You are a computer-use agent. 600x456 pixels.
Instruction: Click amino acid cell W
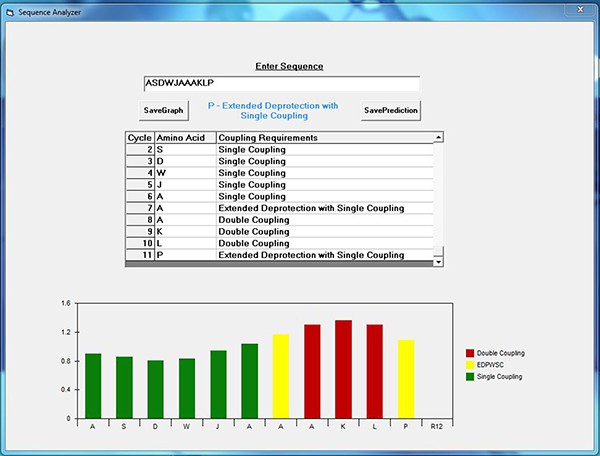pos(186,173)
